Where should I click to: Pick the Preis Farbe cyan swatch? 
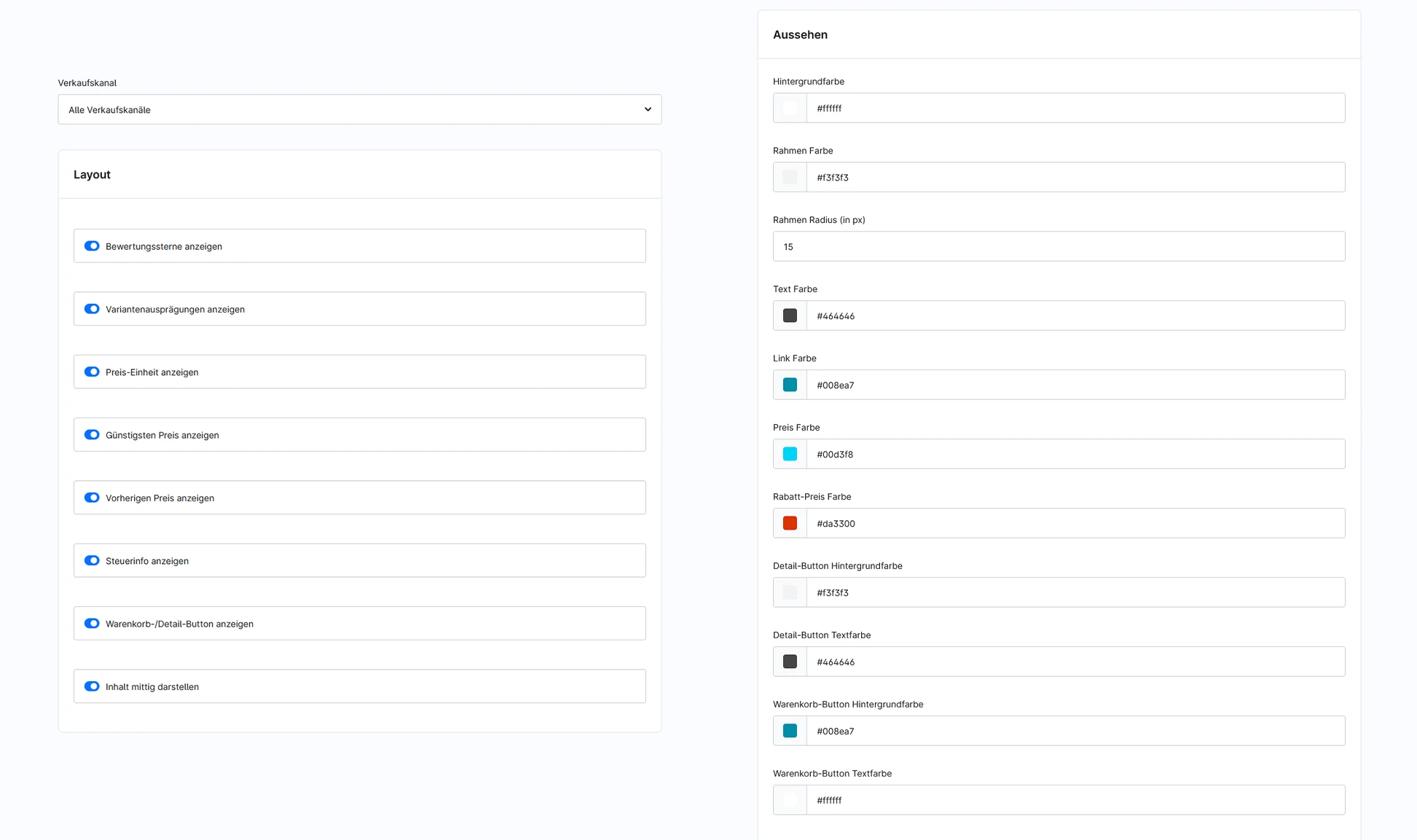[x=790, y=455]
